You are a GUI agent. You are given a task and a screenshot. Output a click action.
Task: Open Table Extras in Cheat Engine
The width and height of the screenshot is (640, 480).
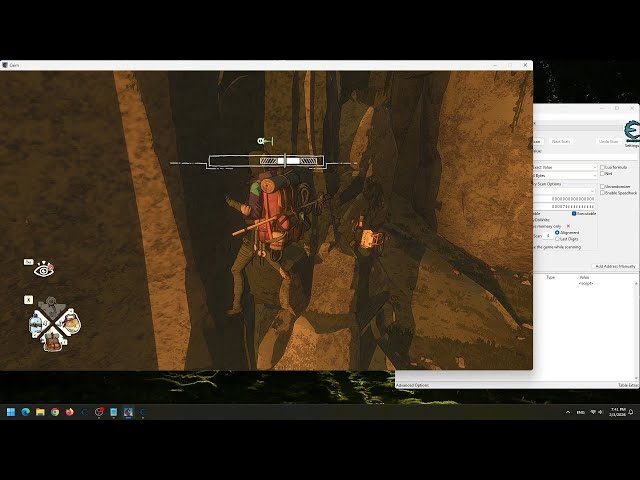point(628,385)
